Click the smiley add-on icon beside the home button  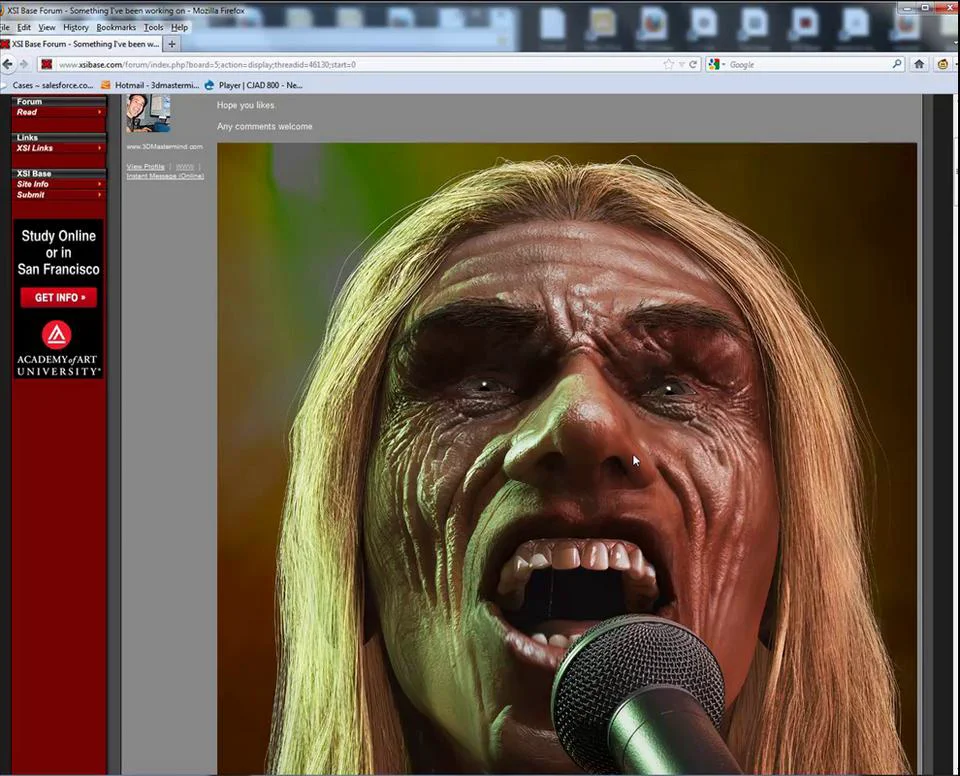[x=943, y=64]
